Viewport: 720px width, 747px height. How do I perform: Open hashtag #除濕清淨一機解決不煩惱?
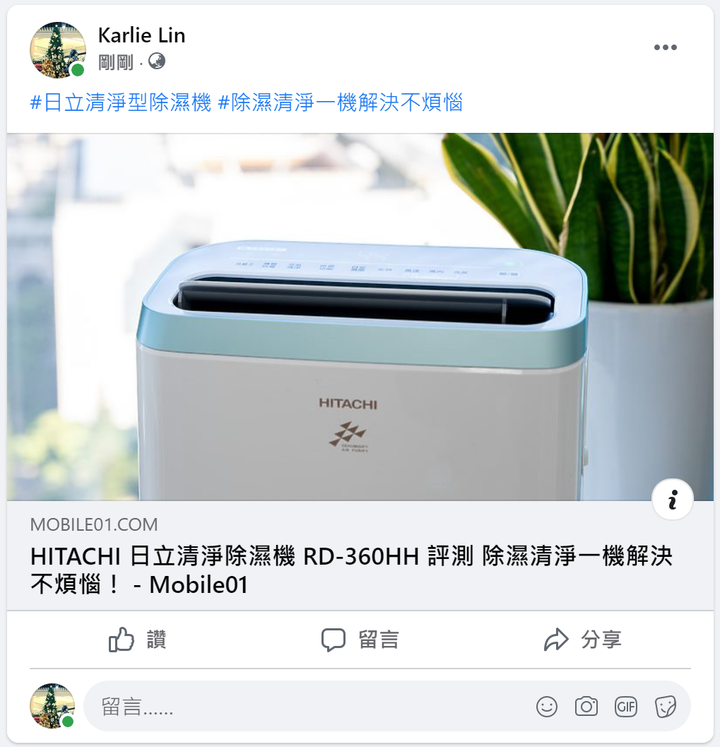[340, 102]
